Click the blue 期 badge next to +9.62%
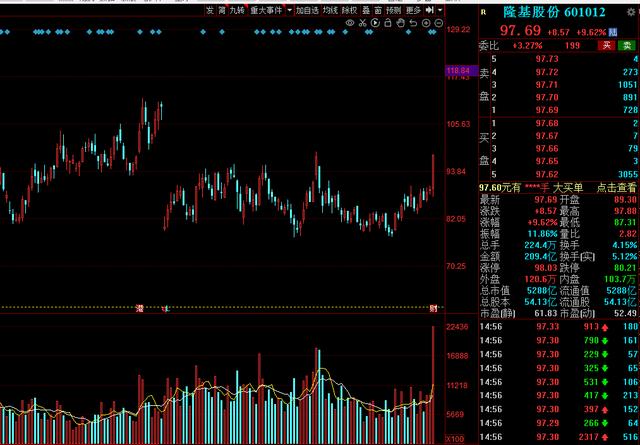The image size is (640, 445). (x=613, y=32)
